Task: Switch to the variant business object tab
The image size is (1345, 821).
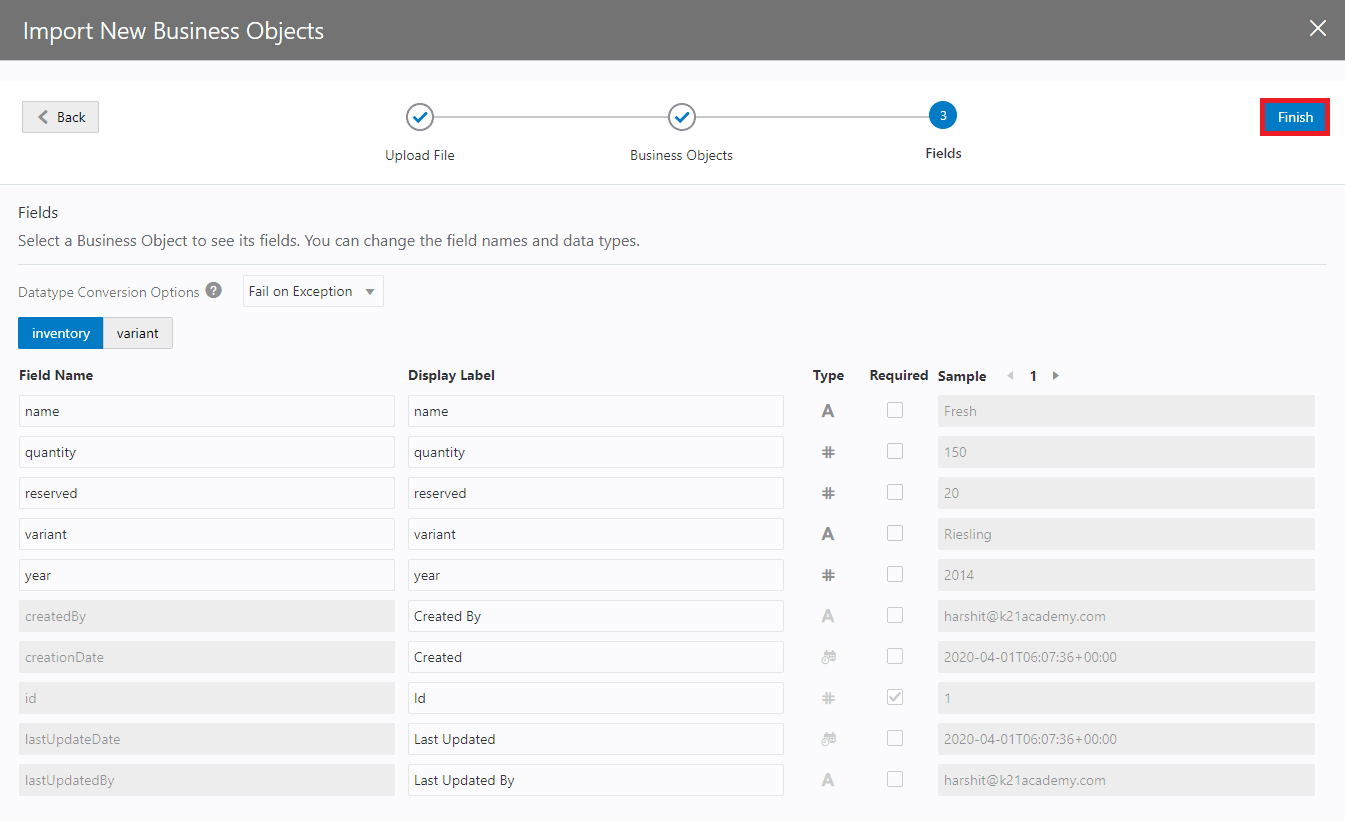Action: click(x=138, y=333)
